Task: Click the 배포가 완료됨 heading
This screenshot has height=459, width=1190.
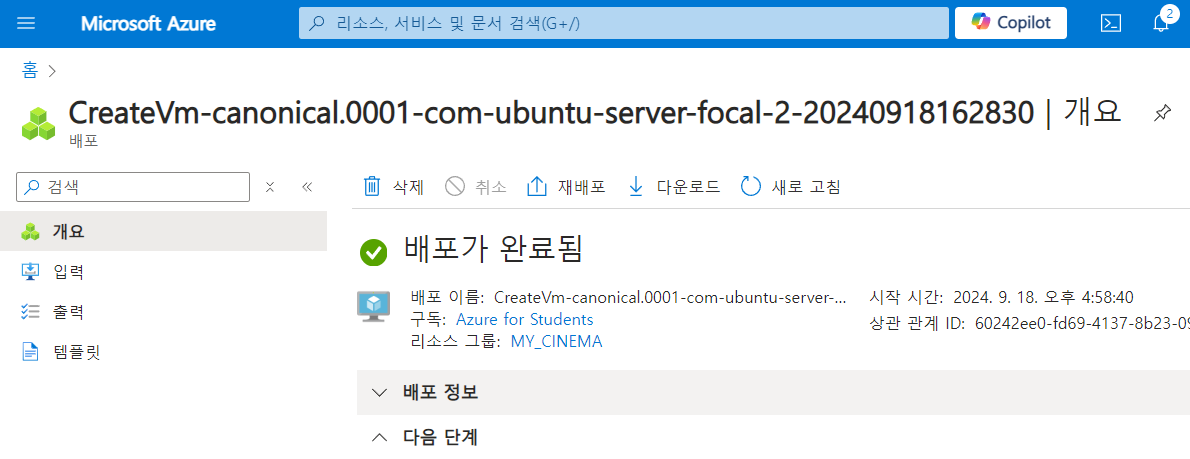Action: [x=493, y=250]
